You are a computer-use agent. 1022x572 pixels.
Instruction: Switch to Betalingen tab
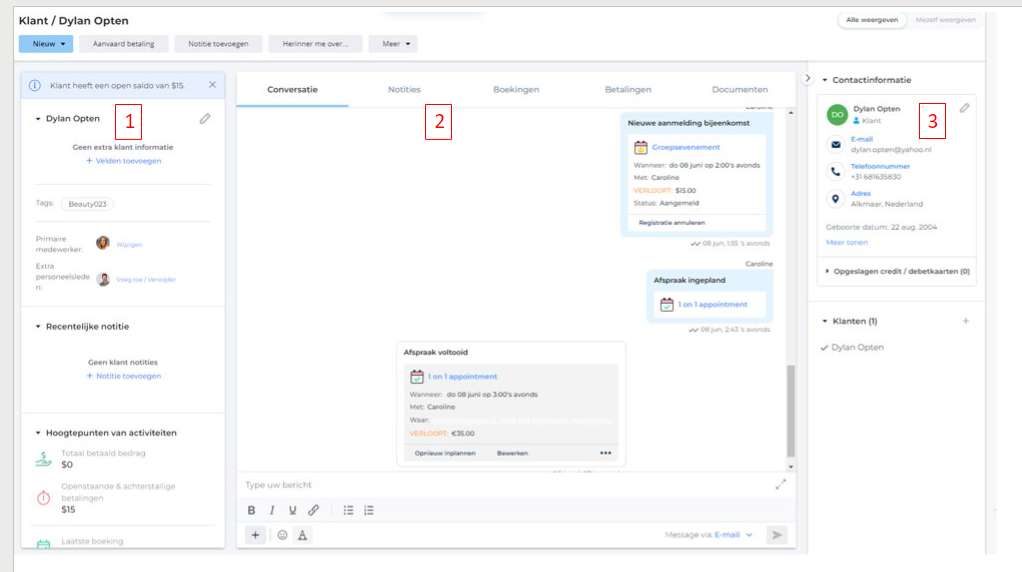(x=628, y=89)
